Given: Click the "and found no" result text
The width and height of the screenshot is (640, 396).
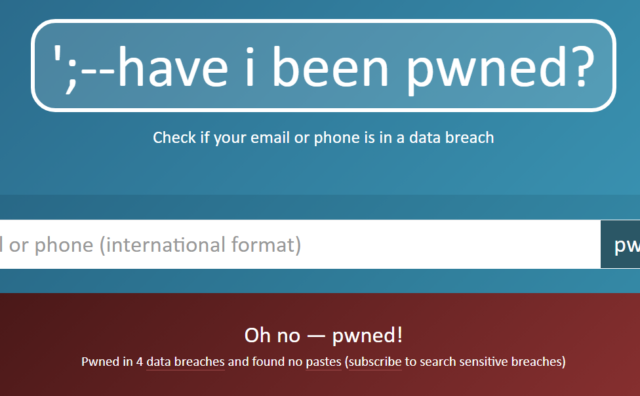Looking at the screenshot, I should point(265,362).
